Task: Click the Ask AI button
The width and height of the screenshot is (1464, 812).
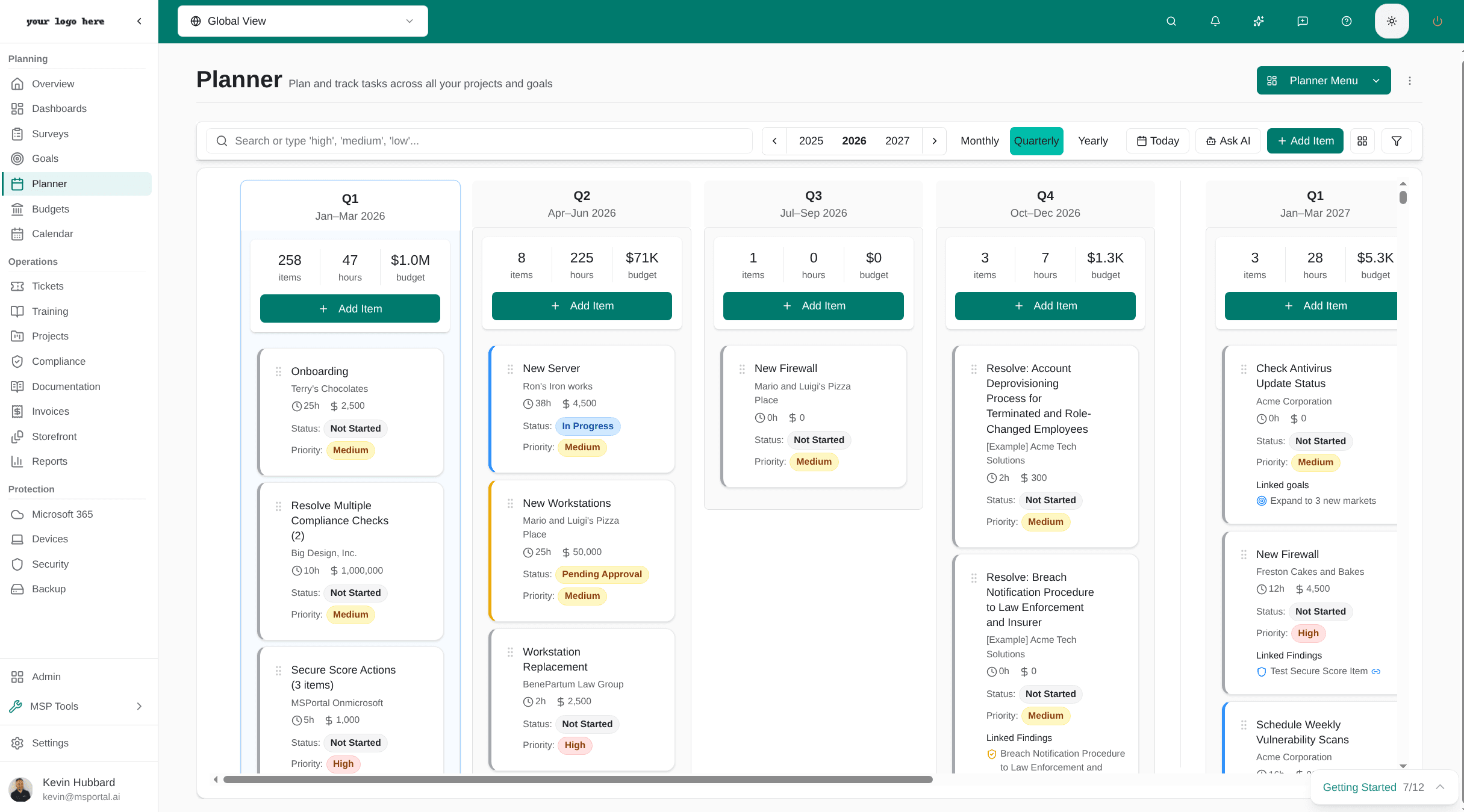Action: (x=1228, y=140)
